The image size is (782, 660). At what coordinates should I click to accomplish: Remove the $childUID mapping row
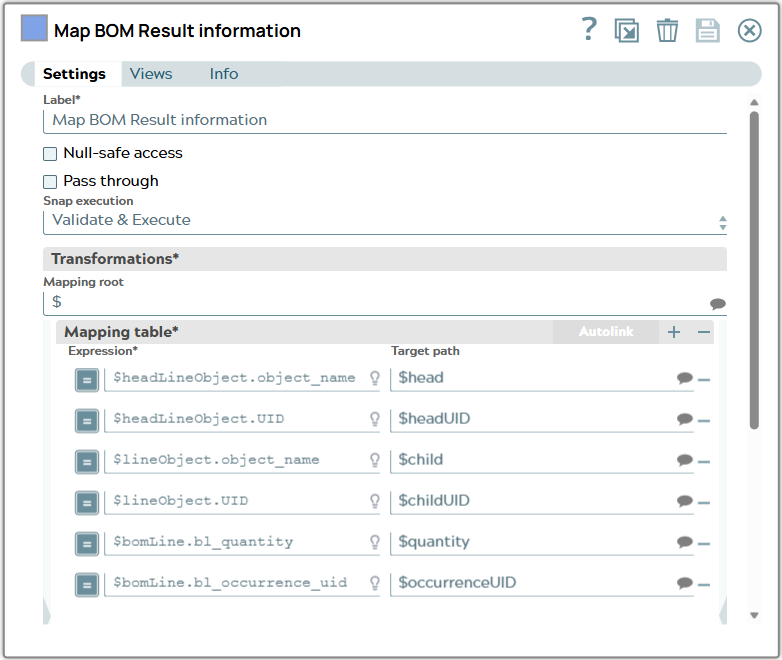click(x=704, y=503)
